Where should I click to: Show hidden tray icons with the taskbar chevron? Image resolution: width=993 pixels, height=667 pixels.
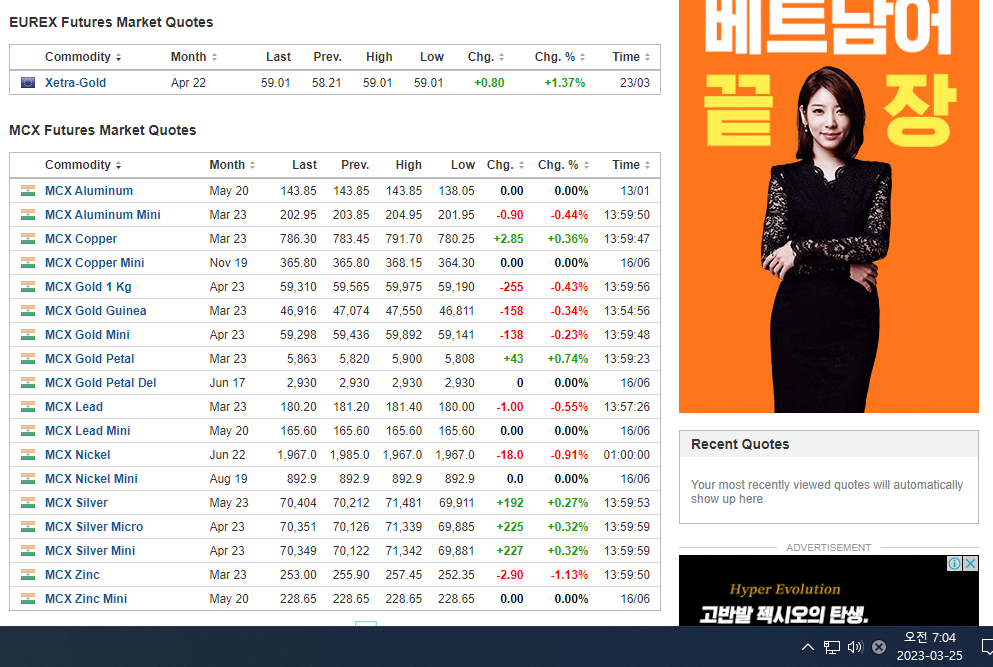click(807, 647)
